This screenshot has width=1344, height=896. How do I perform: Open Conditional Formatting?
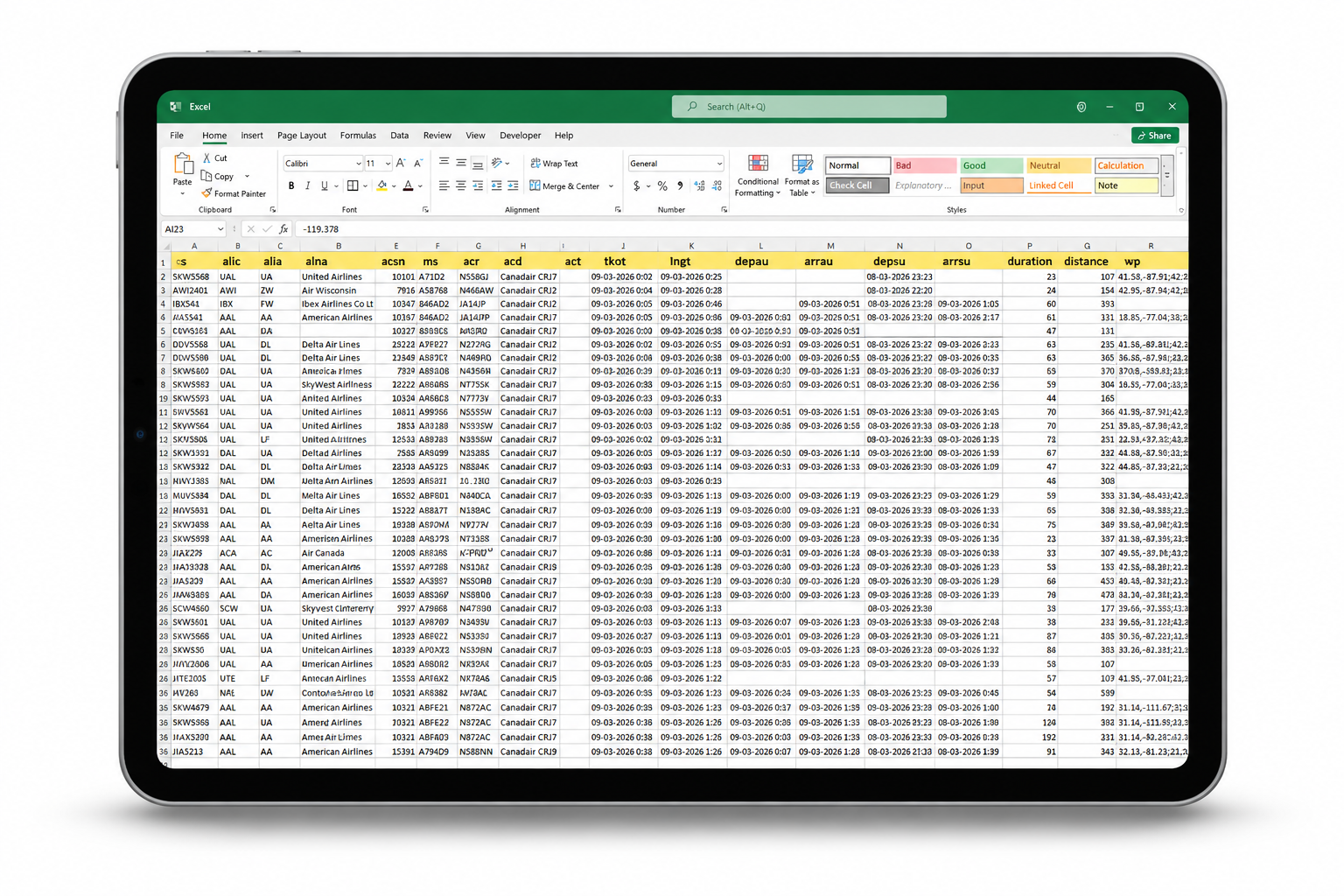point(758,177)
